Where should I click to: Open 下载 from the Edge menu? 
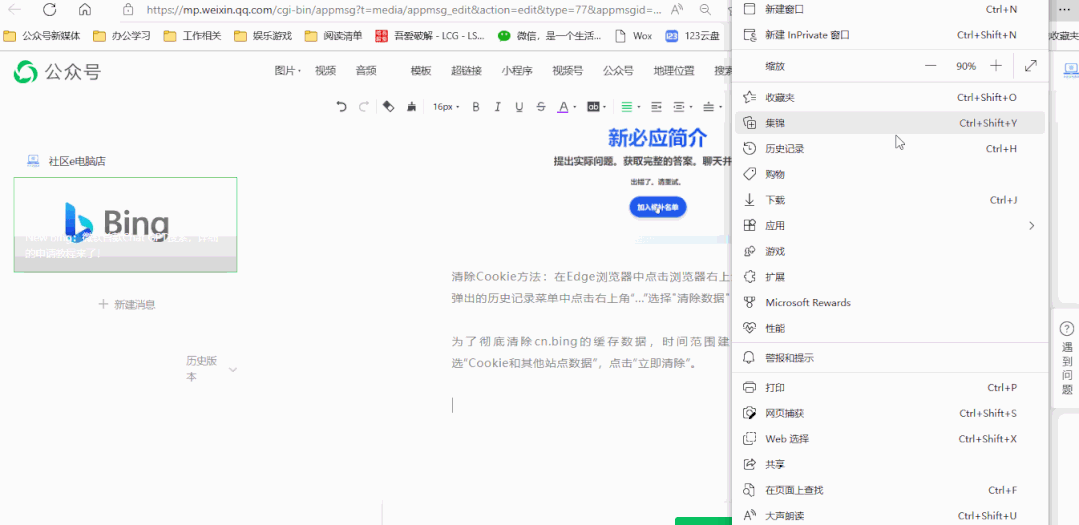pyautogui.click(x=890, y=200)
